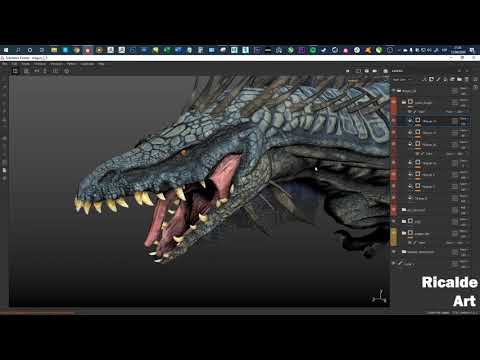Open blend mode dropdown of the selected layer

click(x=464, y=119)
